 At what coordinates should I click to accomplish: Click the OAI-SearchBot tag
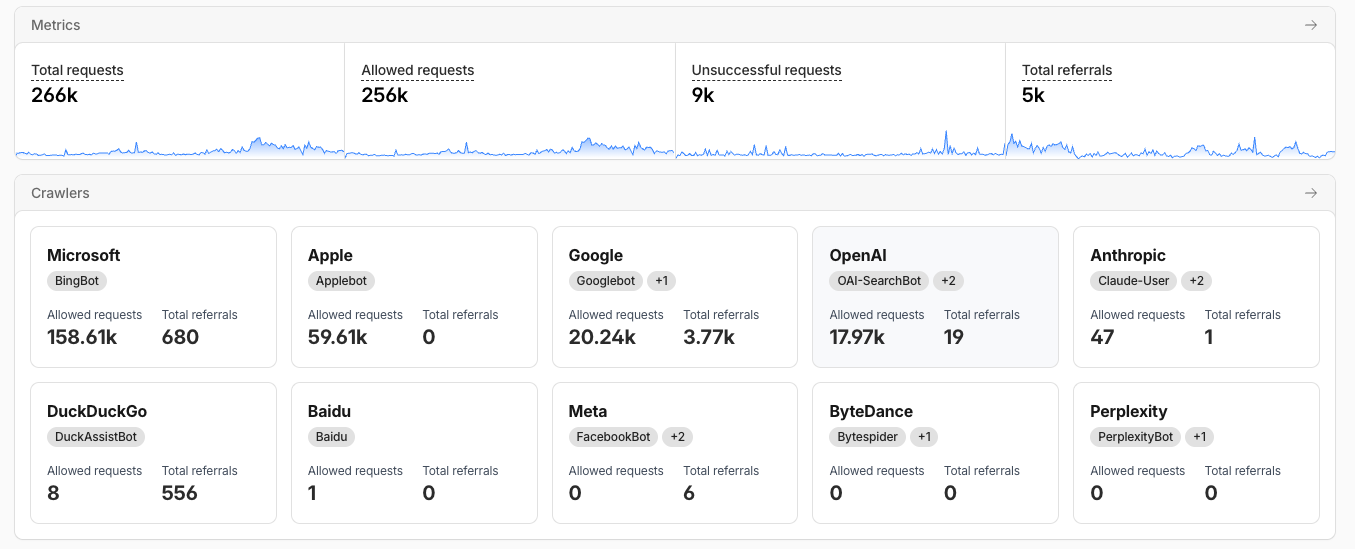(879, 281)
